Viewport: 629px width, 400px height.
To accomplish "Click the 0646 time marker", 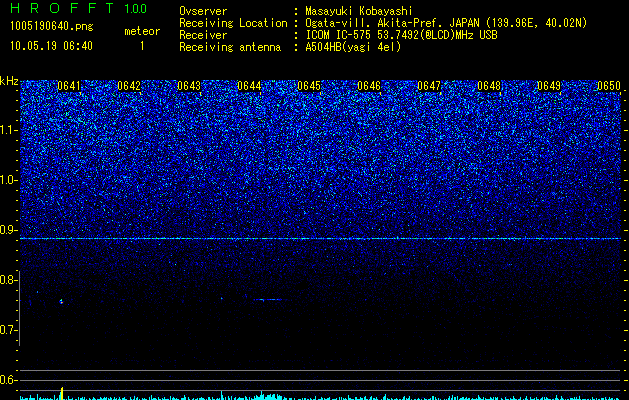I will tap(369, 86).
